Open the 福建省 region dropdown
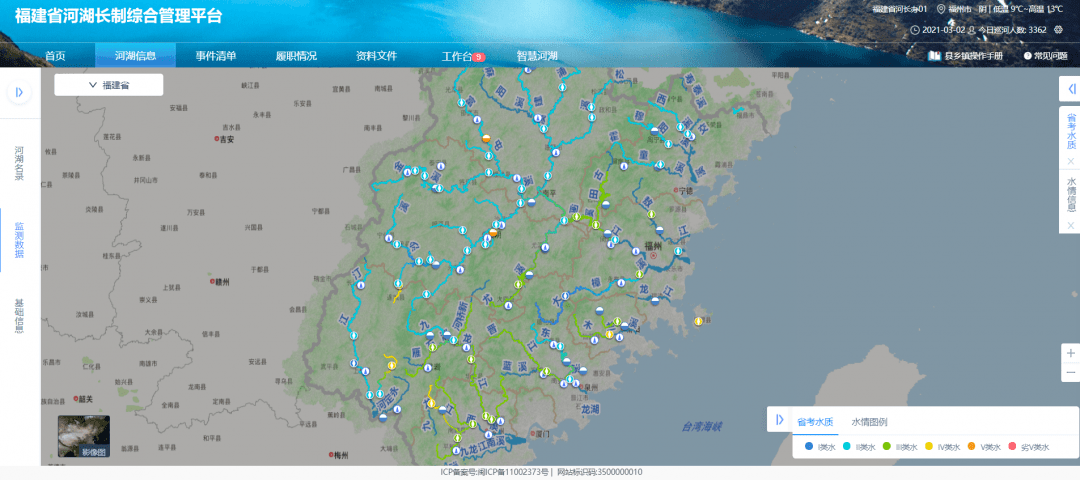The height and width of the screenshot is (480, 1080). [x=108, y=85]
